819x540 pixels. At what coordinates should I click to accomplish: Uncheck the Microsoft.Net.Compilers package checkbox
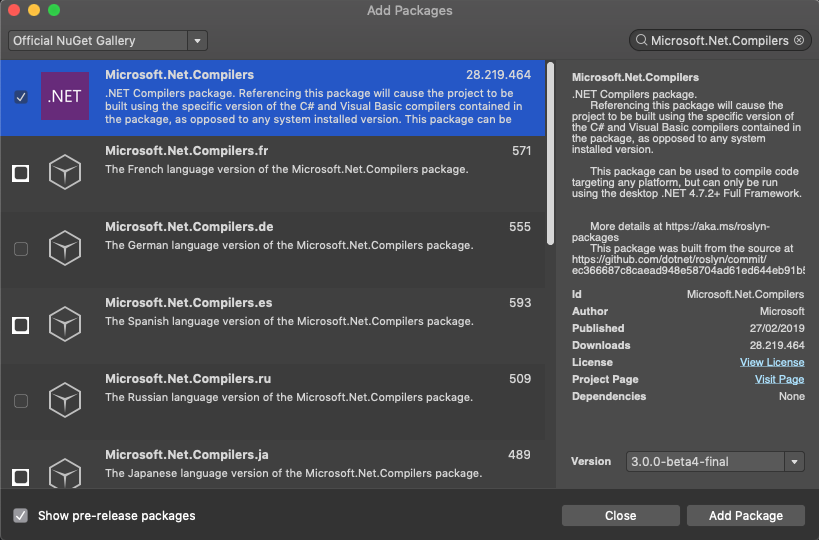[21, 97]
